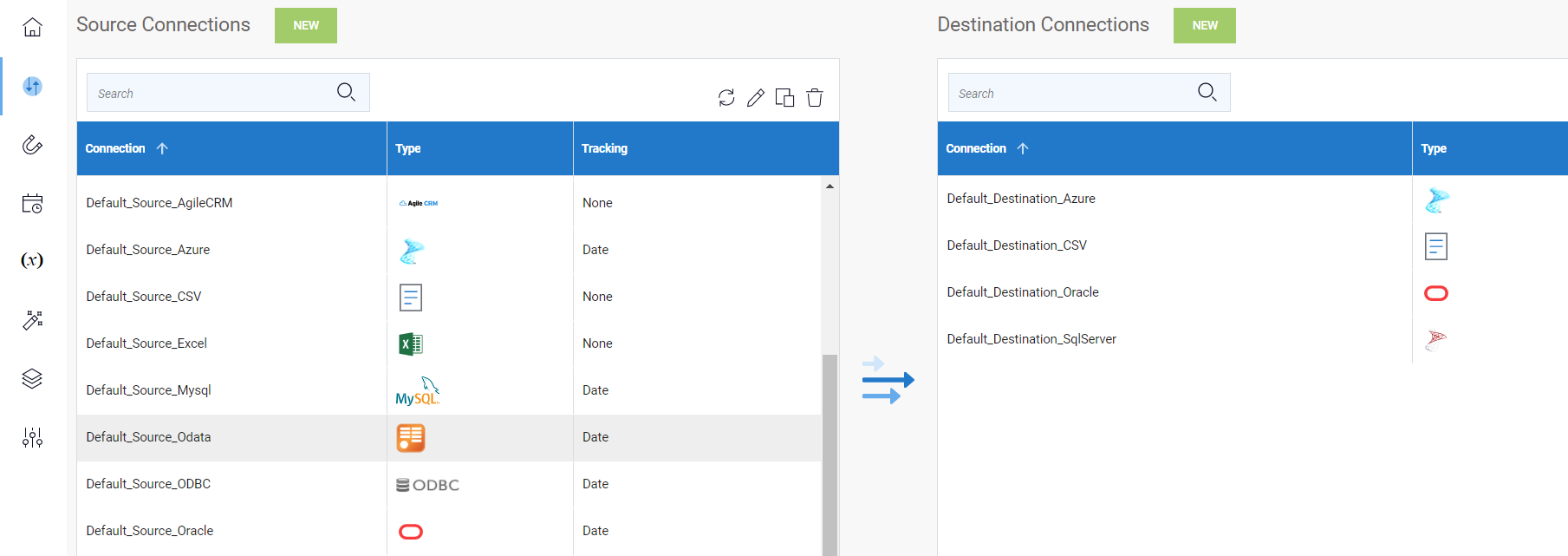
Task: Click the destination connections search field
Action: pos(1073,93)
